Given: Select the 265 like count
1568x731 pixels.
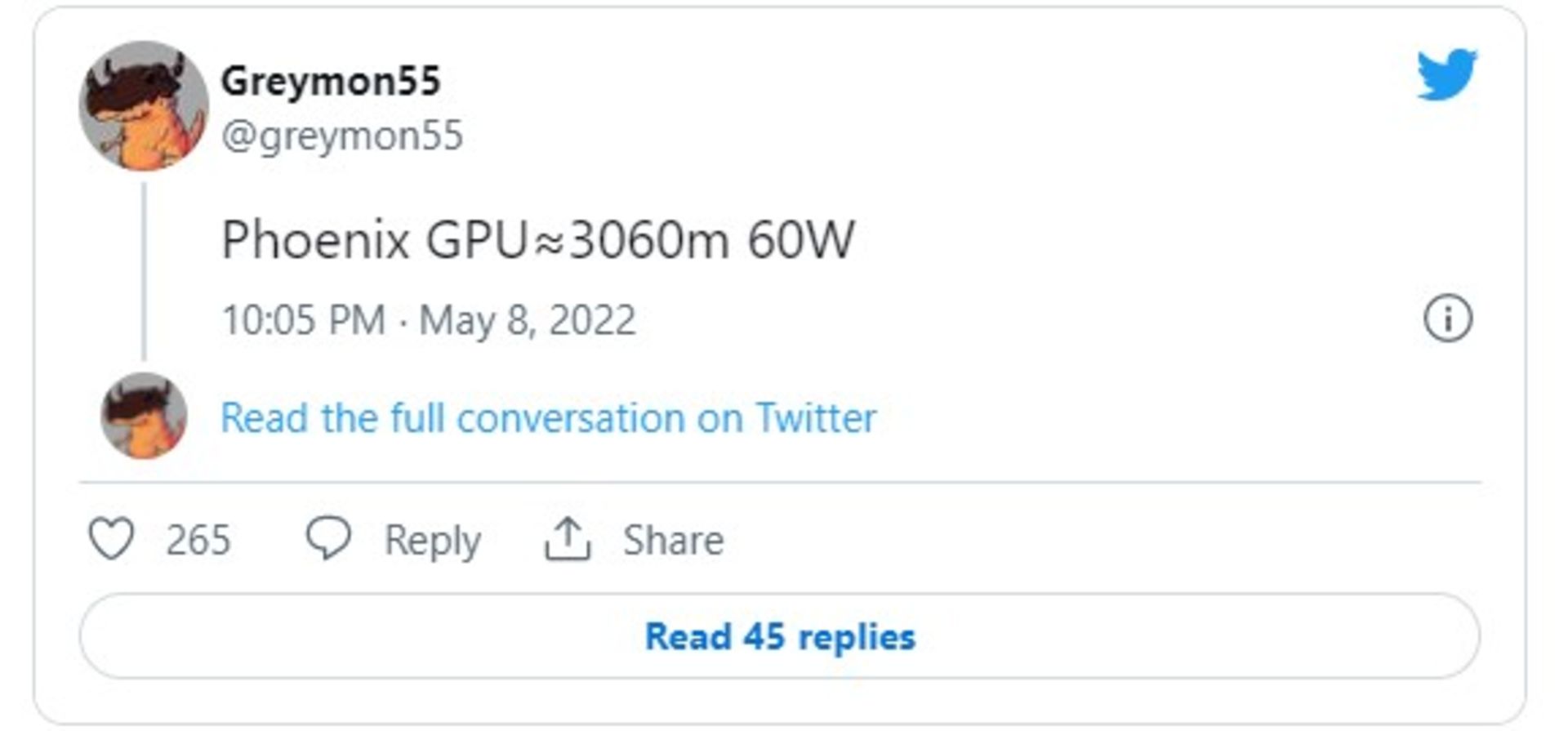Looking at the screenshot, I should (196, 538).
